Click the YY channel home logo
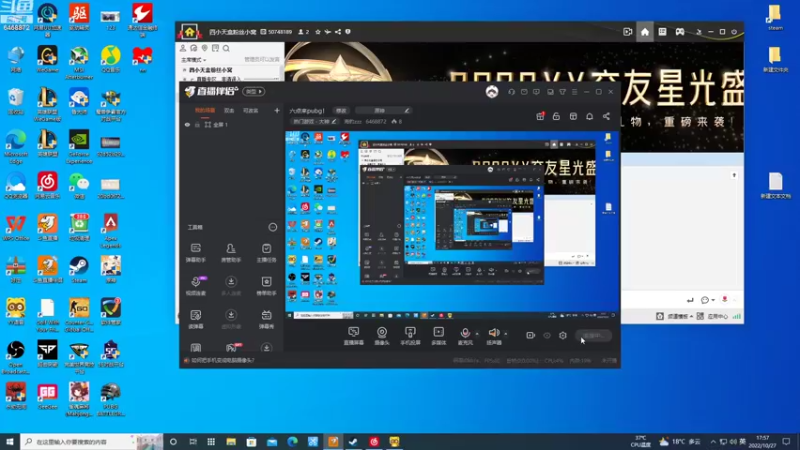 (189, 32)
